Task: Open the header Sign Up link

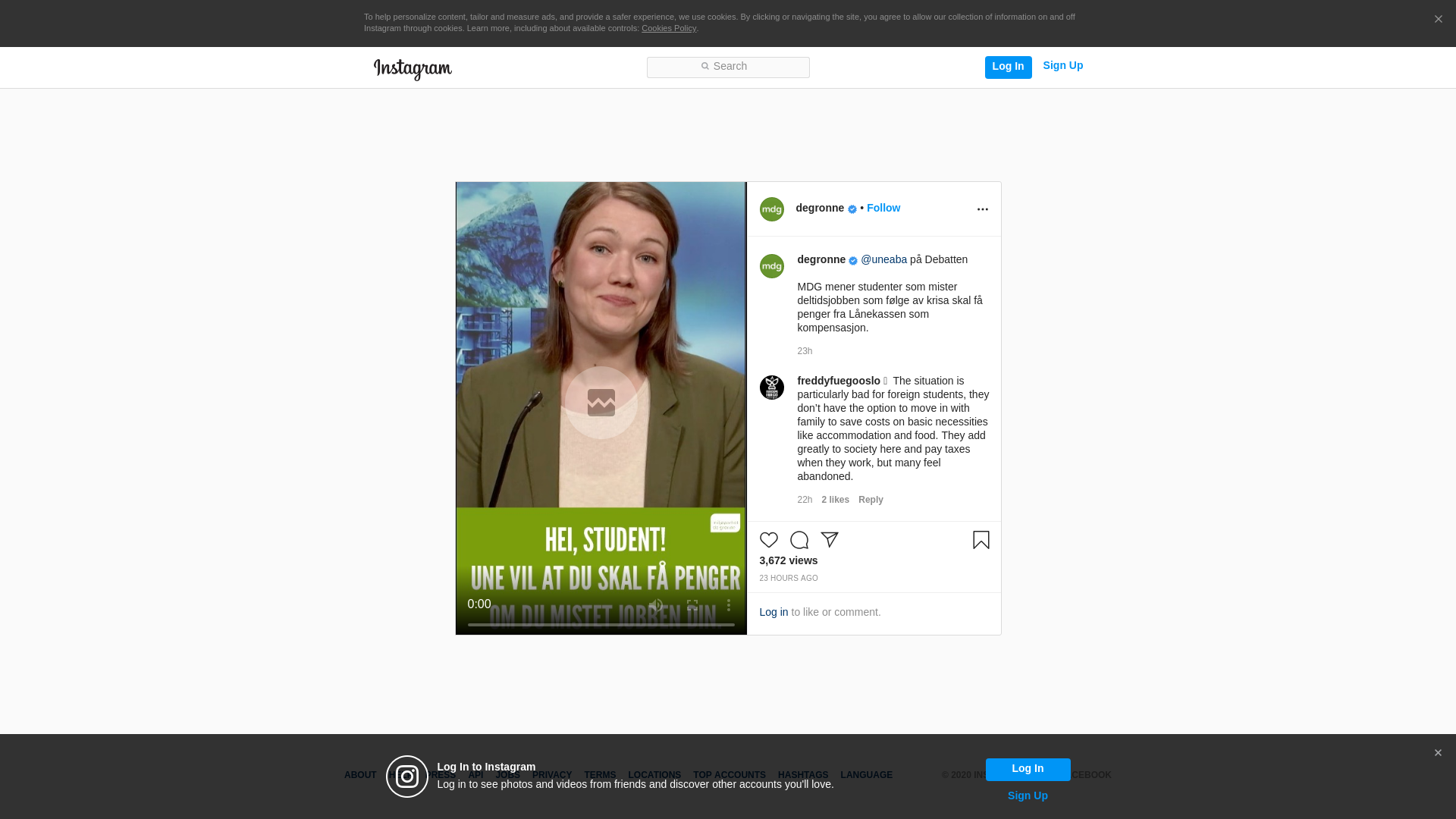Action: (x=1062, y=66)
